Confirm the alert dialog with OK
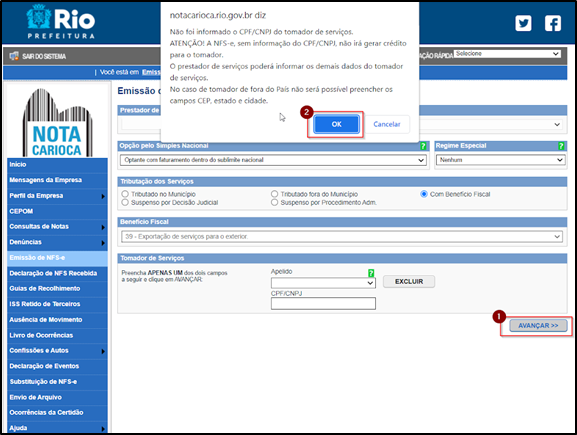The width and height of the screenshot is (577, 435). pyautogui.click(x=336, y=124)
